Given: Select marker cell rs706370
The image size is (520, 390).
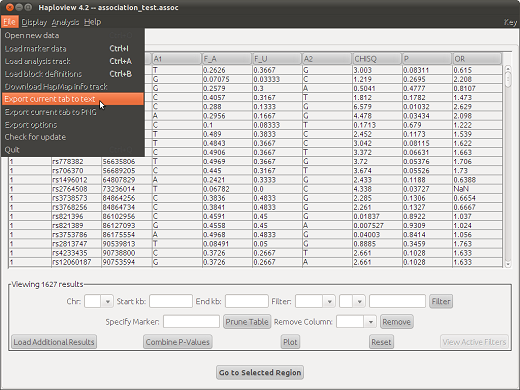Looking at the screenshot, I should (76, 171).
